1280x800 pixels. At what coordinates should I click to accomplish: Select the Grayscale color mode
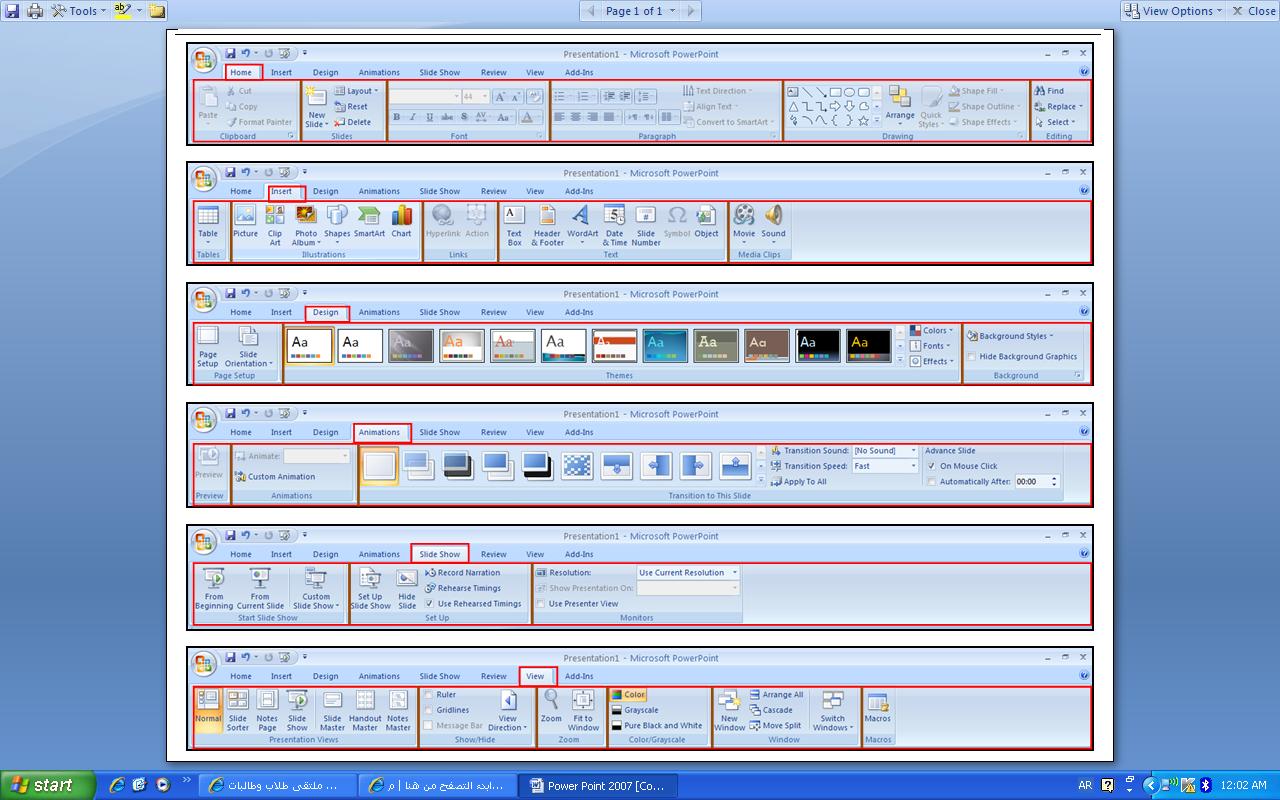(634, 710)
